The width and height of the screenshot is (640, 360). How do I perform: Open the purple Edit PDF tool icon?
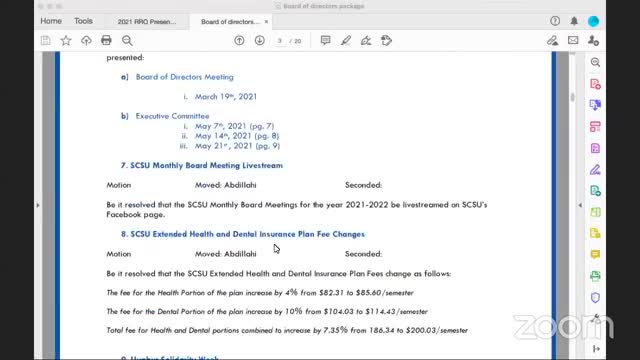click(596, 148)
